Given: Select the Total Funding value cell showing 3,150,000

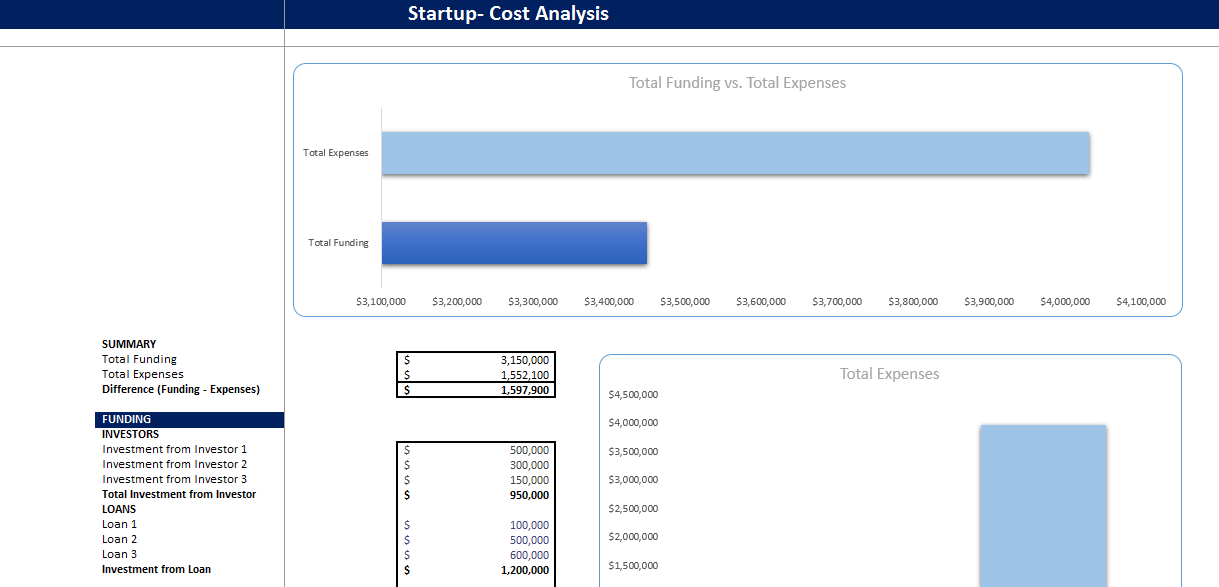Looking at the screenshot, I should (x=475, y=360).
